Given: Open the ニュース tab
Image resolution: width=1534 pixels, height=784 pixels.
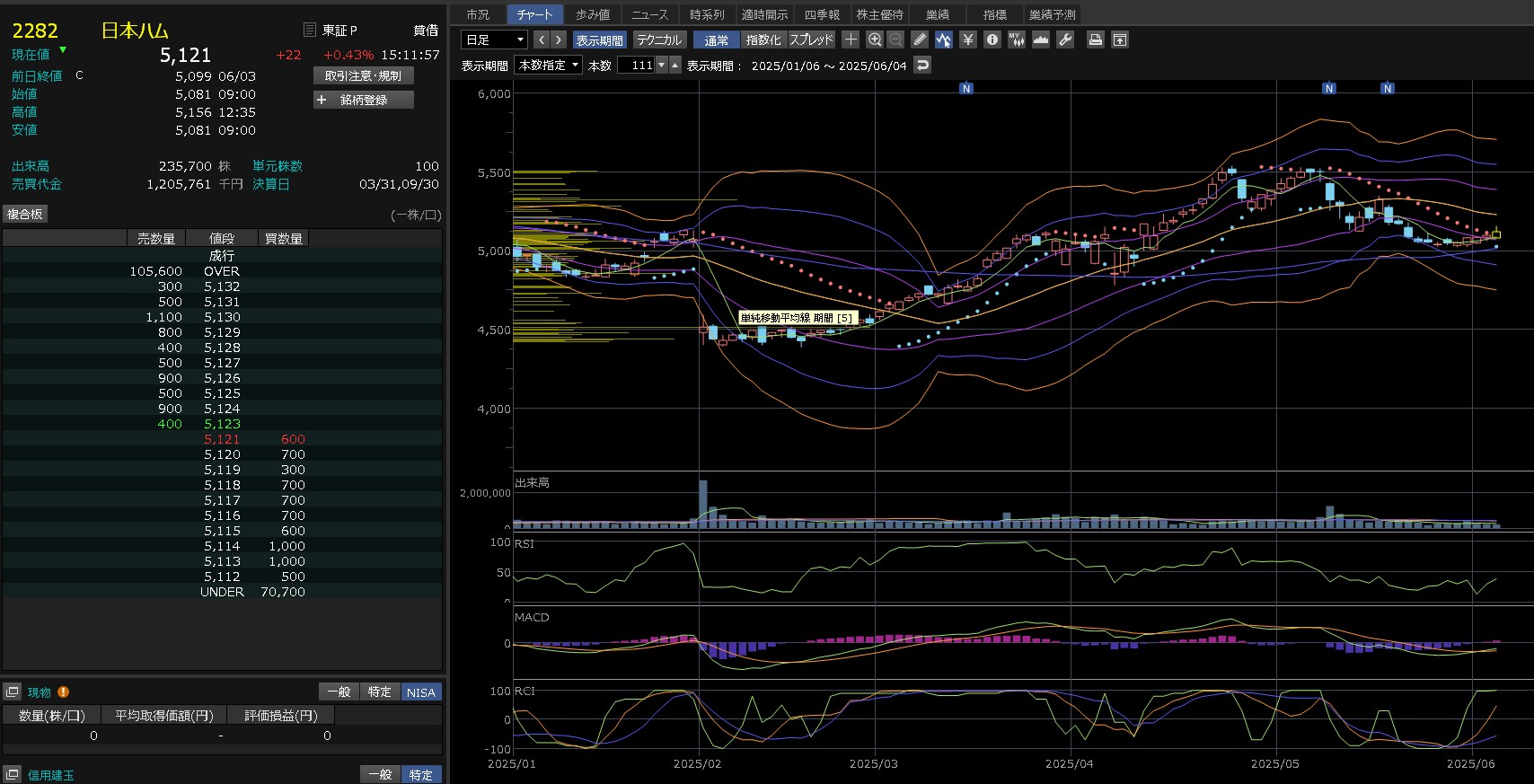Looking at the screenshot, I should 650,14.
